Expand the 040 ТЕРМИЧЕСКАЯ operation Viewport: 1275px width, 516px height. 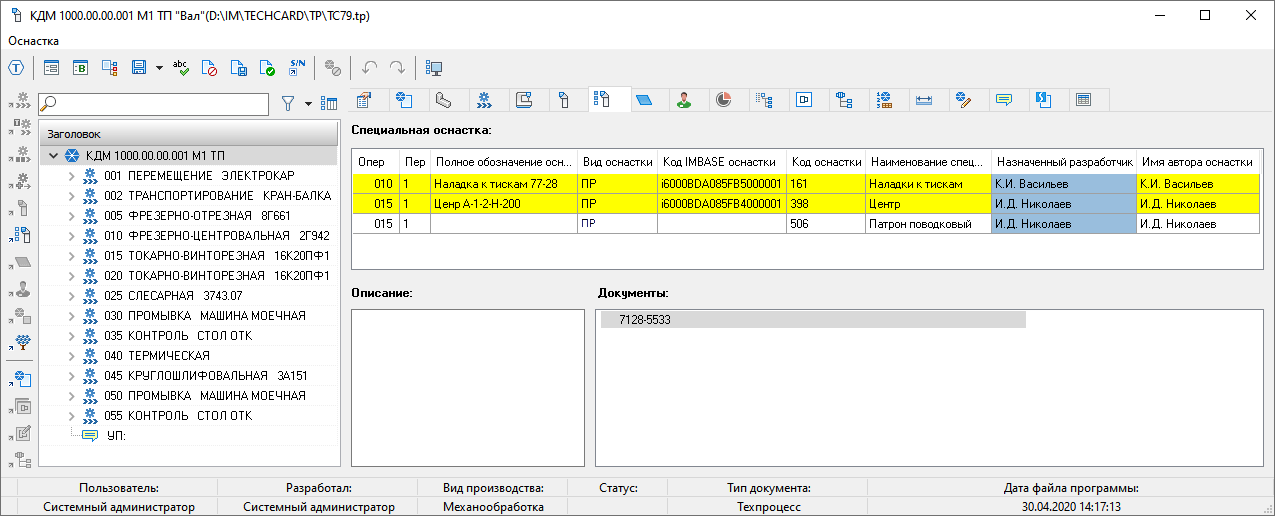click(72, 356)
